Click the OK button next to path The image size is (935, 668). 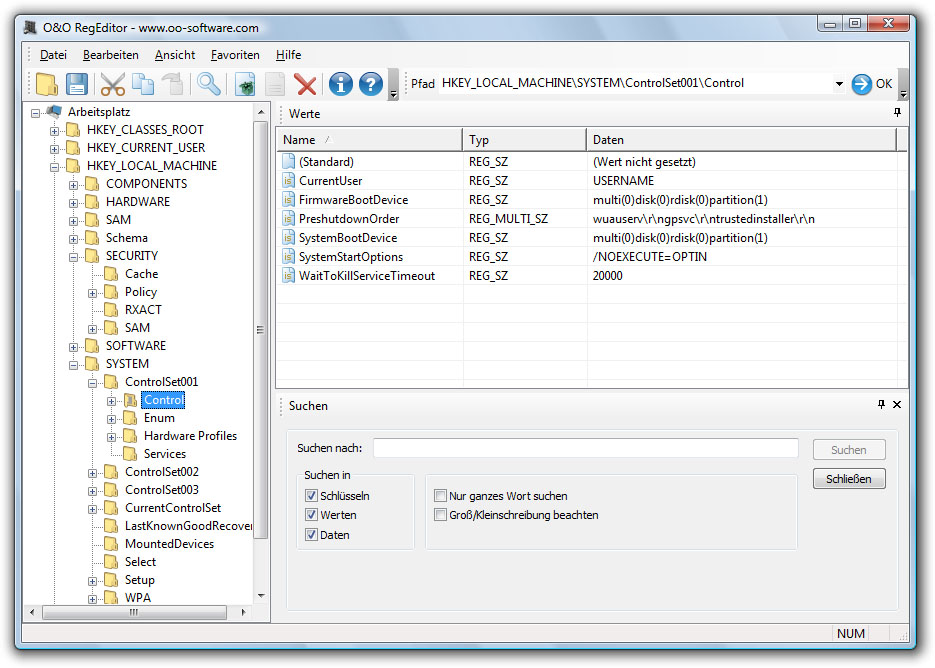point(872,84)
